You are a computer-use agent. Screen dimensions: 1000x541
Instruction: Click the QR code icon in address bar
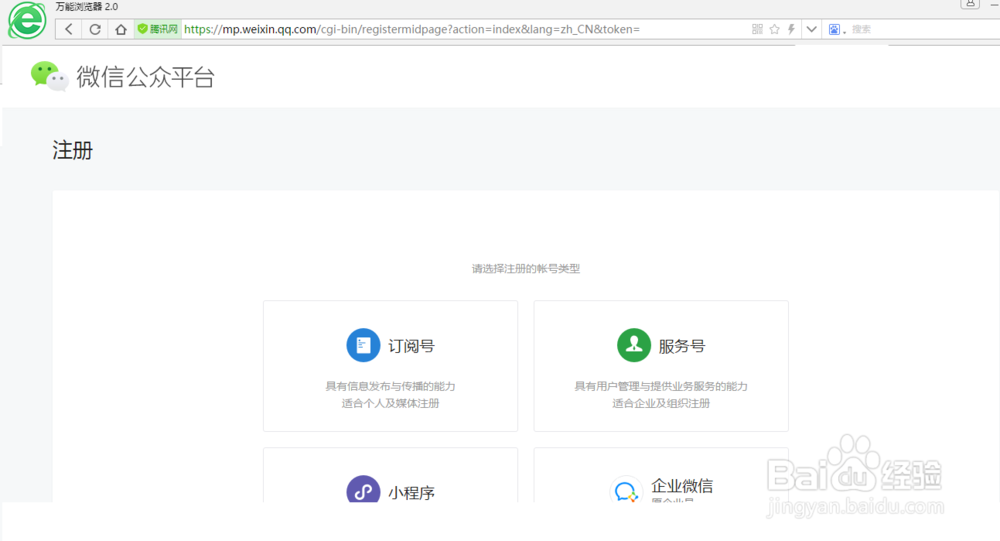point(757,29)
